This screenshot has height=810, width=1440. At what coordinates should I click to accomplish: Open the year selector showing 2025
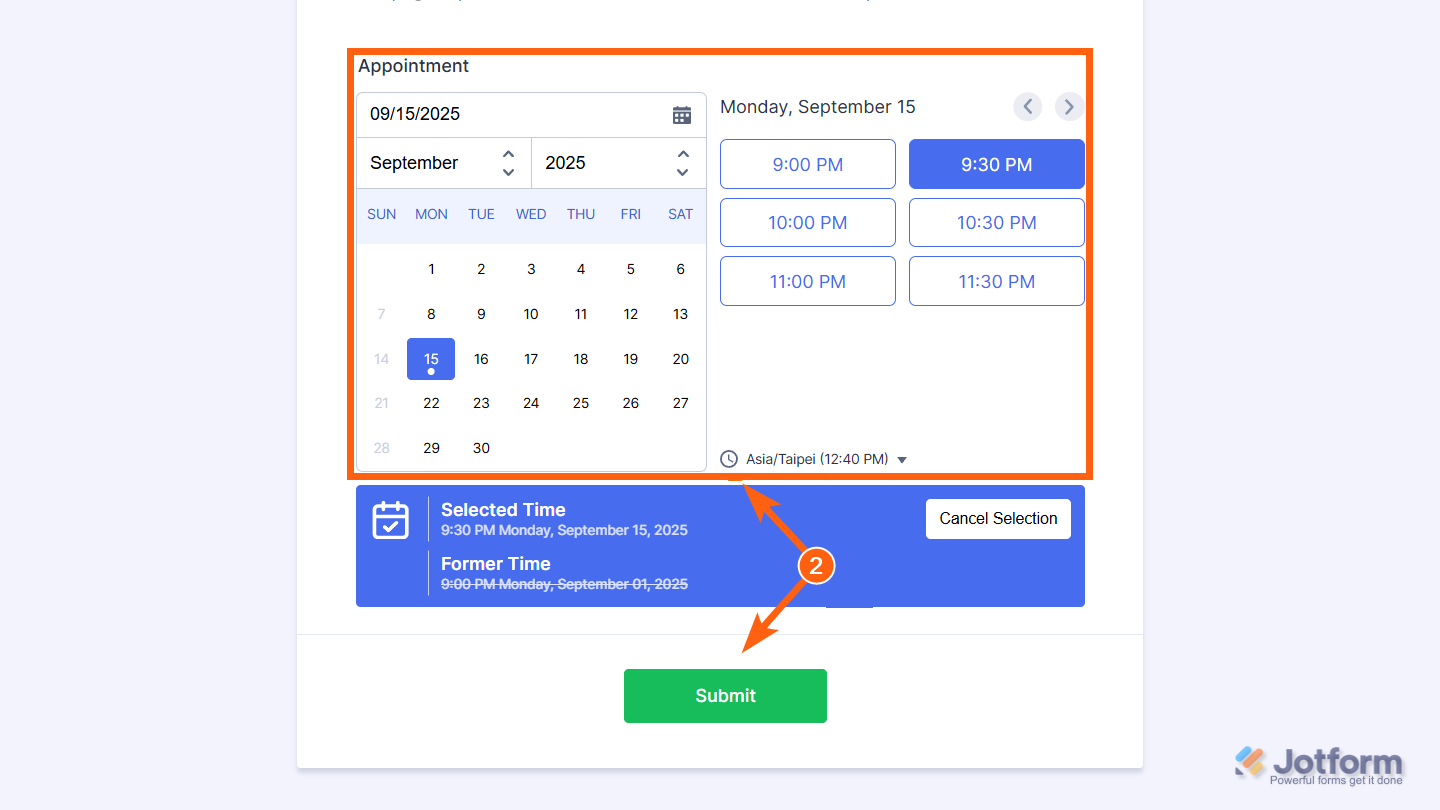(617, 163)
